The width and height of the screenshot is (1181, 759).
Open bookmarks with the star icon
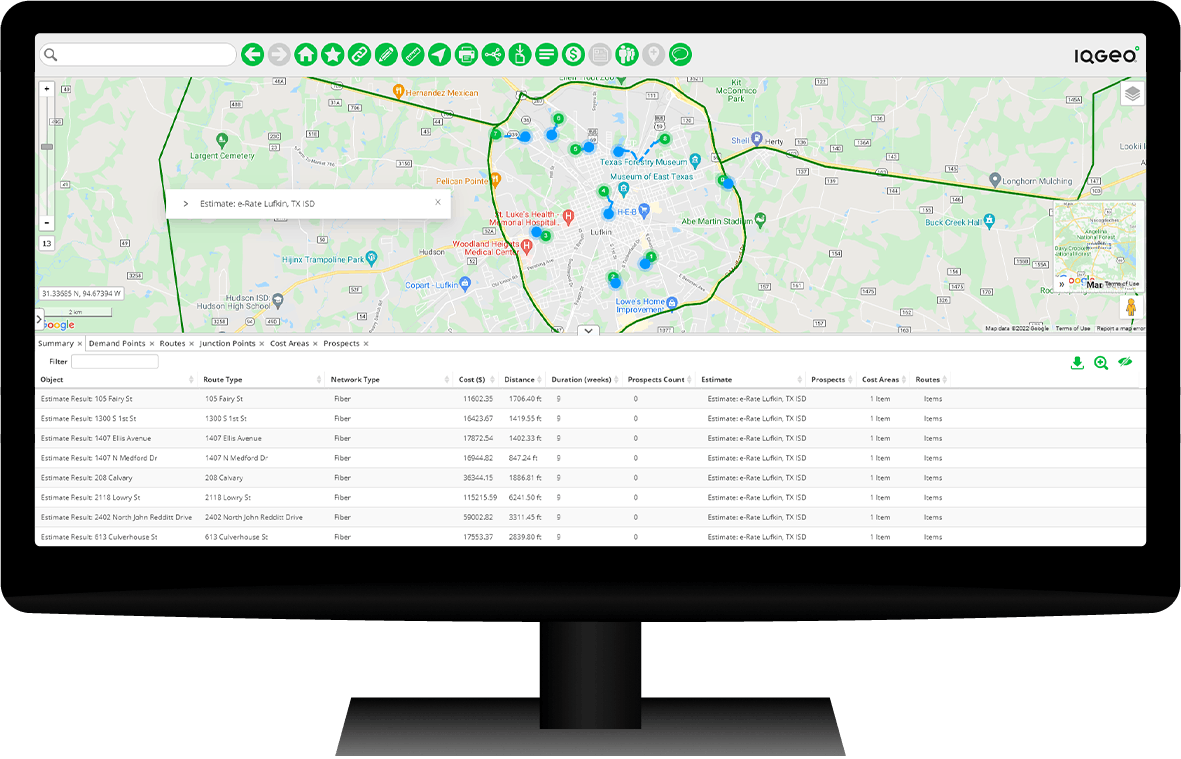click(332, 54)
